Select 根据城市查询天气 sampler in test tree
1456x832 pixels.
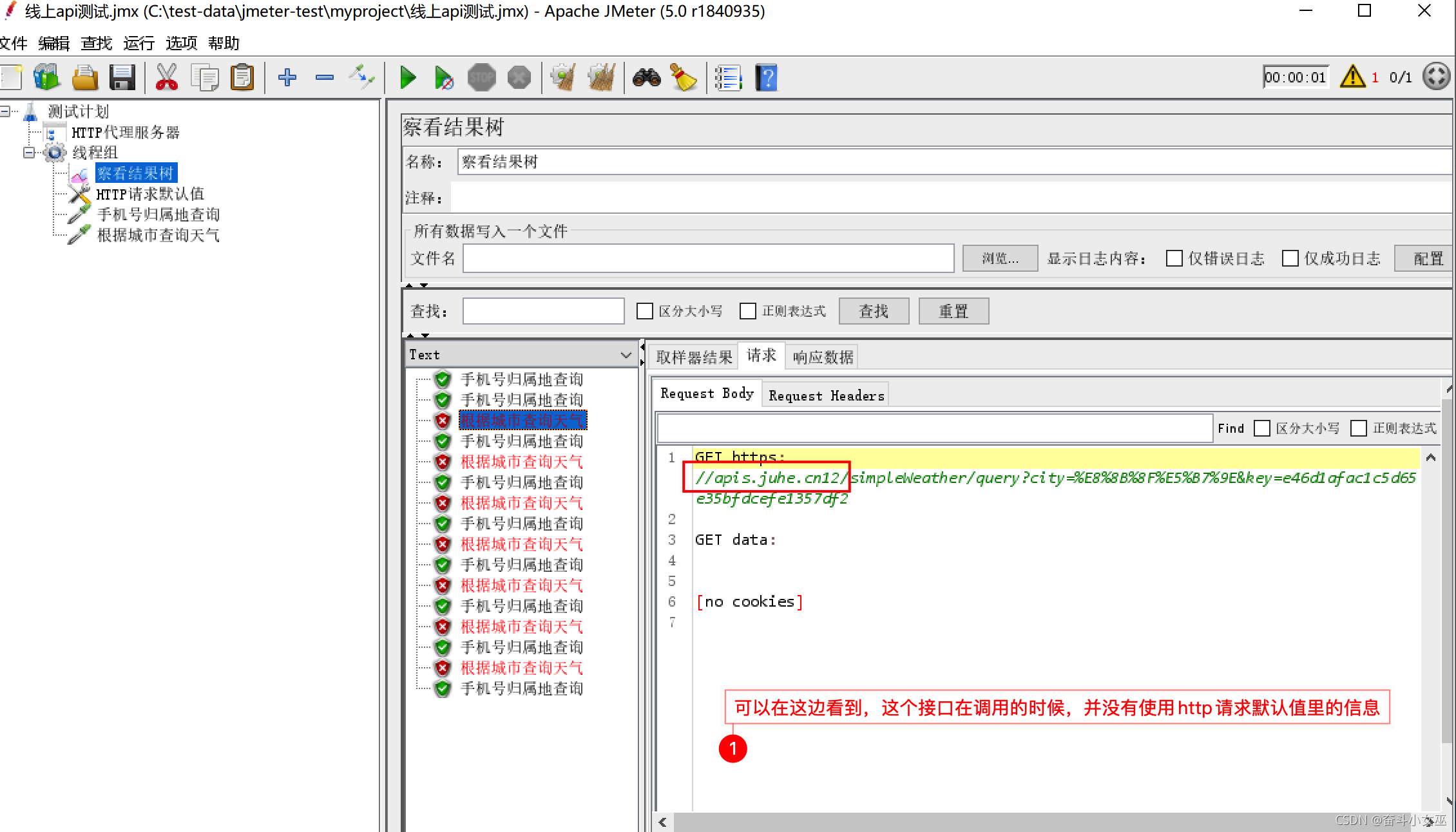click(158, 235)
